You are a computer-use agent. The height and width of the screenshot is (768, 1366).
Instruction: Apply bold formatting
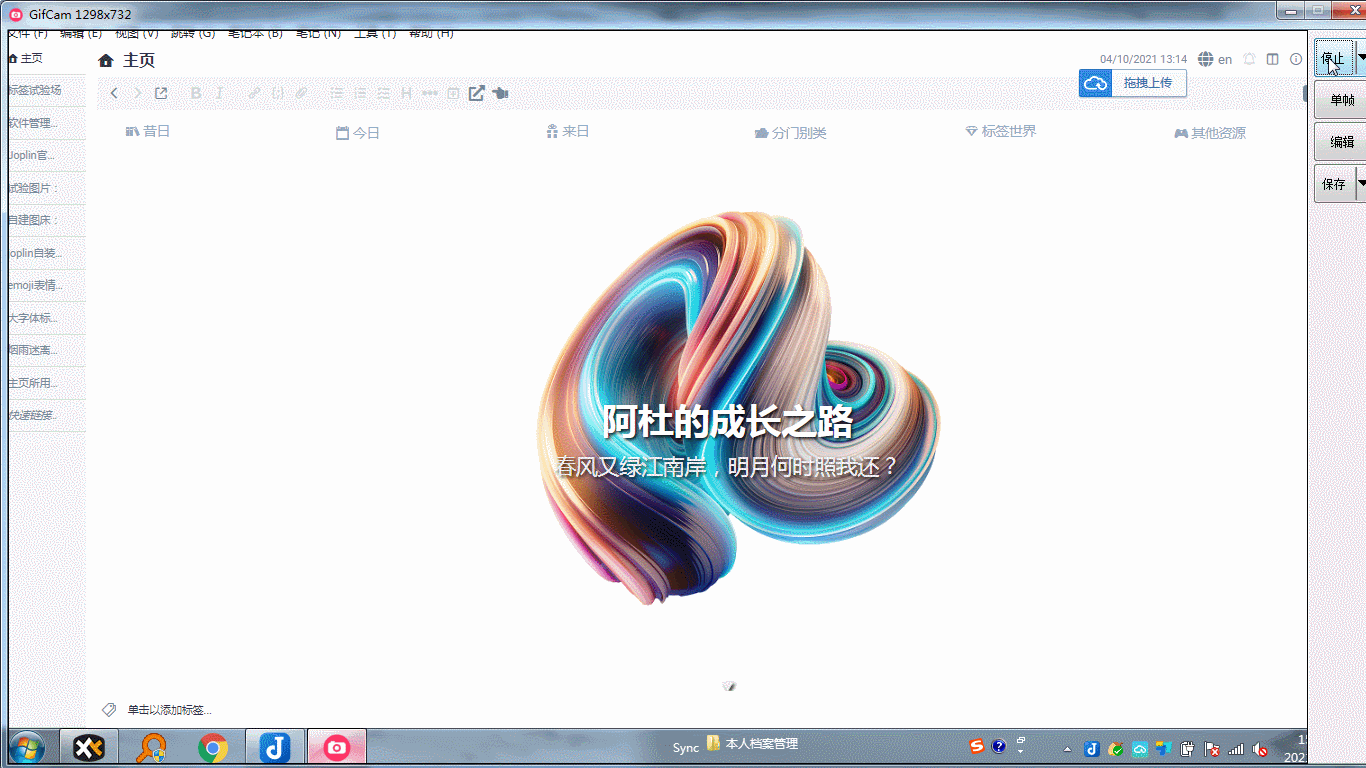click(x=196, y=93)
